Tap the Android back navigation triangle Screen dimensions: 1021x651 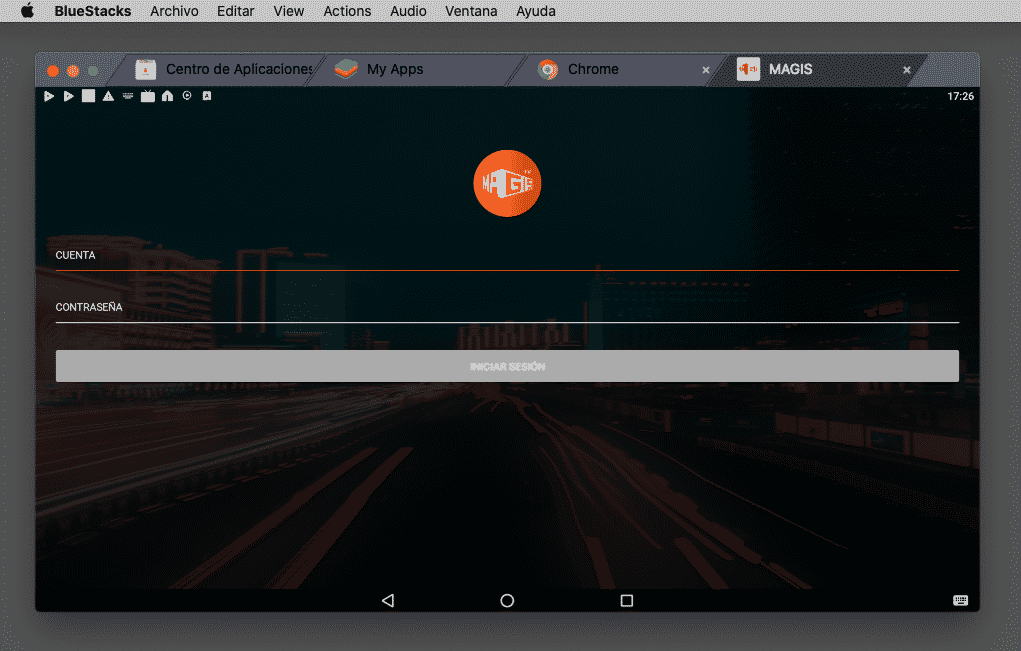388,601
